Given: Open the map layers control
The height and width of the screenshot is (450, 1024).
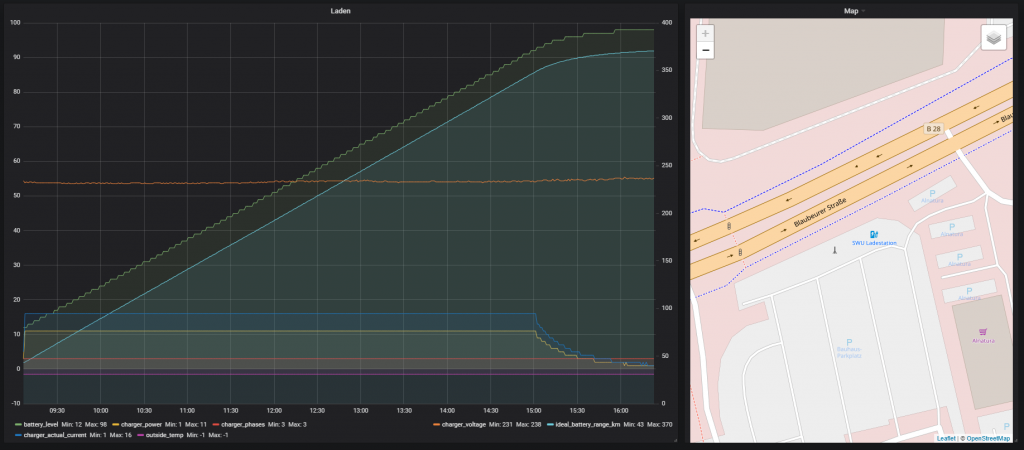Looking at the screenshot, I should (x=992, y=37).
